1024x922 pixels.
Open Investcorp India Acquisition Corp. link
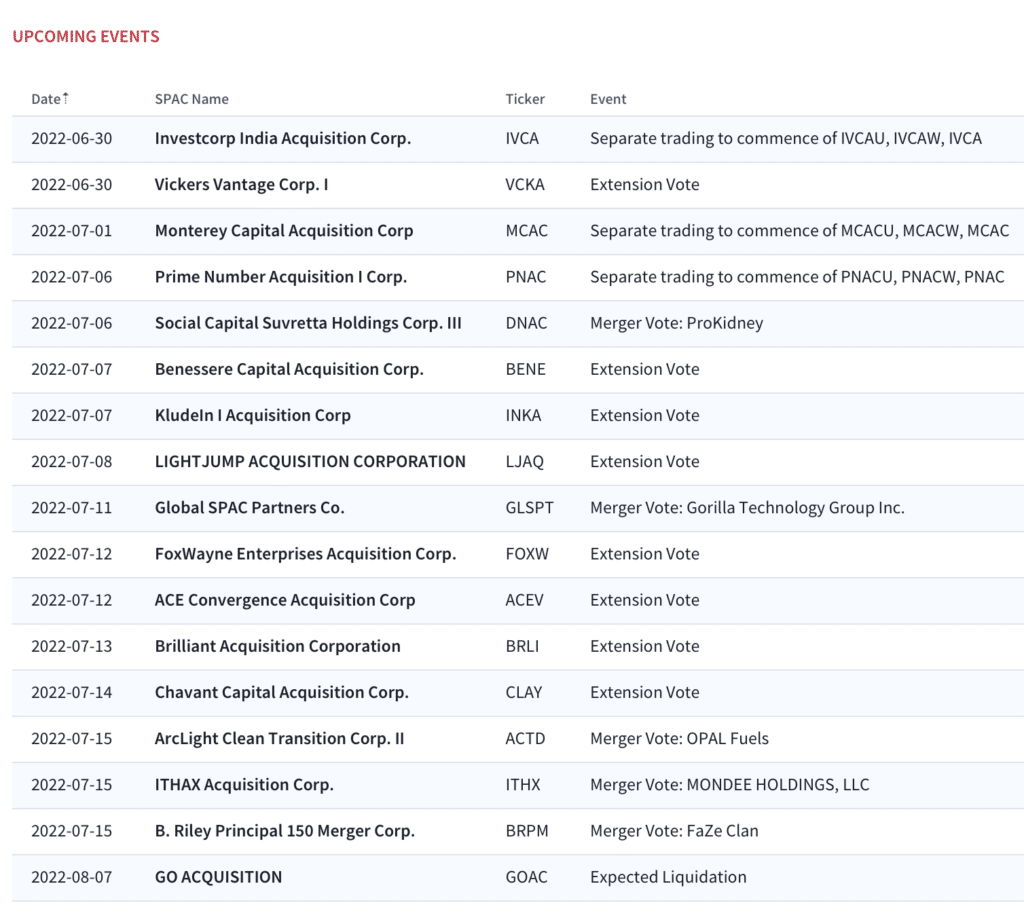point(283,138)
